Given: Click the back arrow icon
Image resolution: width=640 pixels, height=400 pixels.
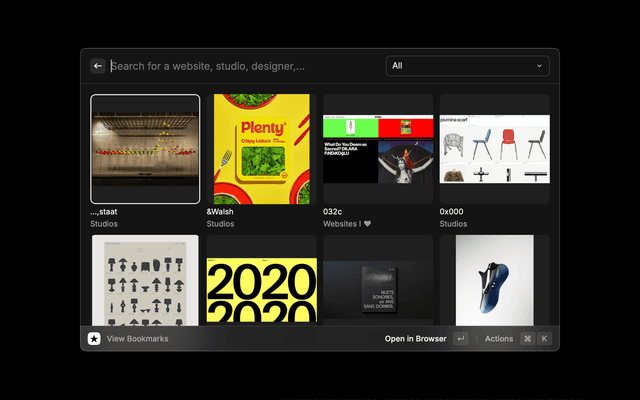Looking at the screenshot, I should click(x=98, y=66).
